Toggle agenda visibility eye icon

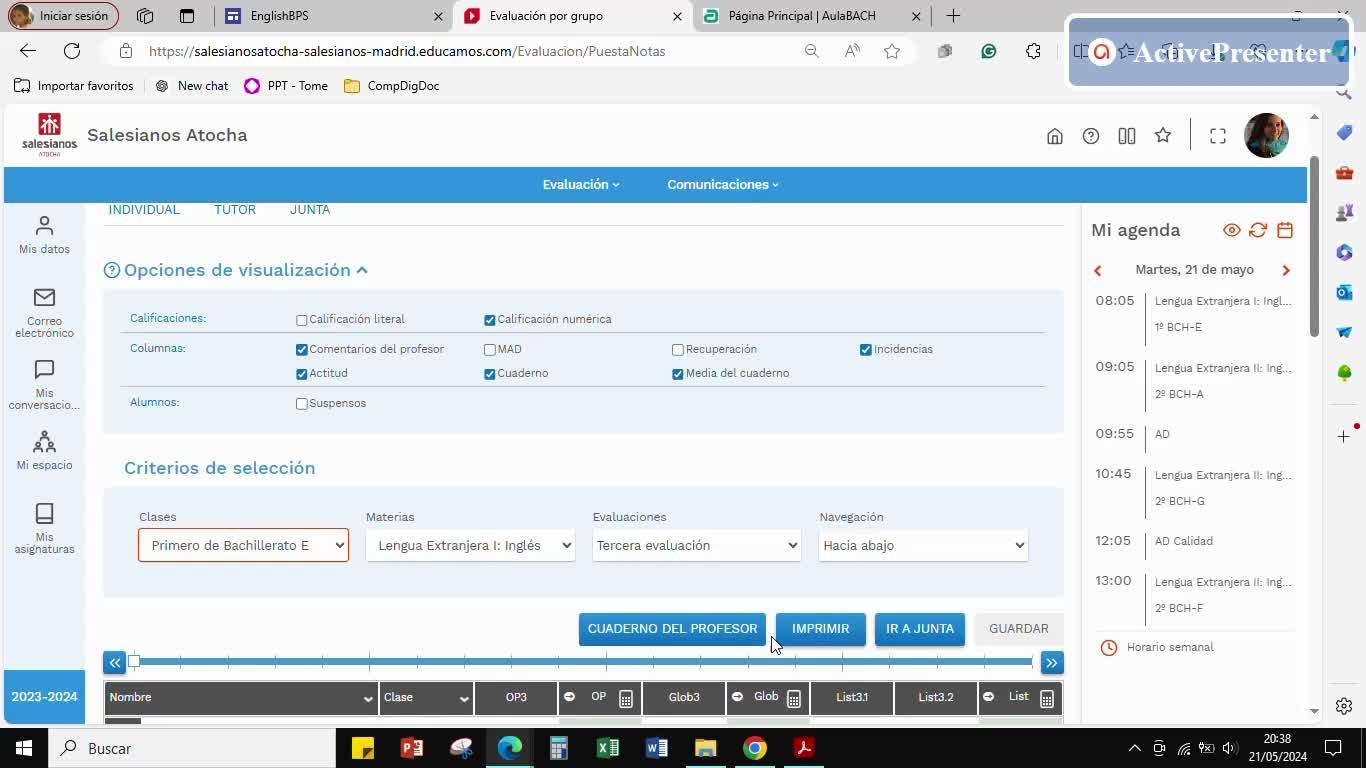point(1232,230)
